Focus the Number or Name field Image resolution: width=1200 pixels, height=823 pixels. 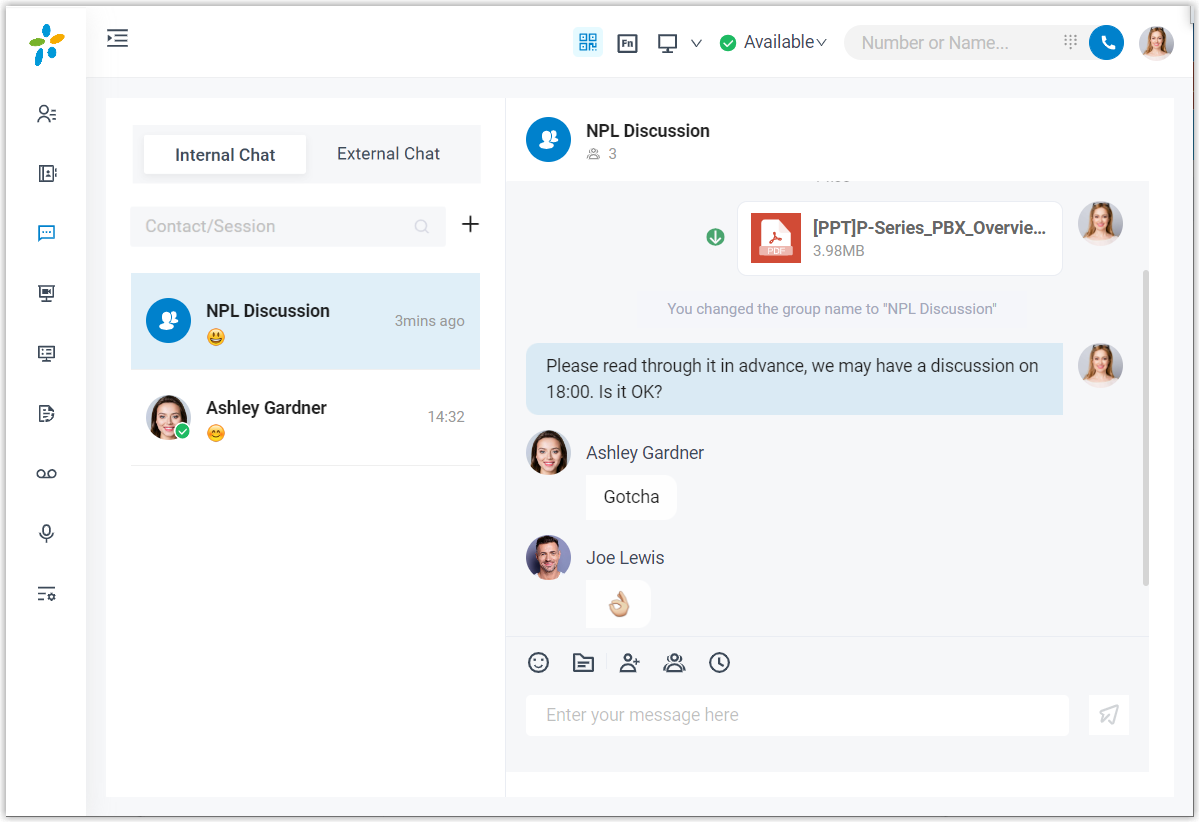950,43
